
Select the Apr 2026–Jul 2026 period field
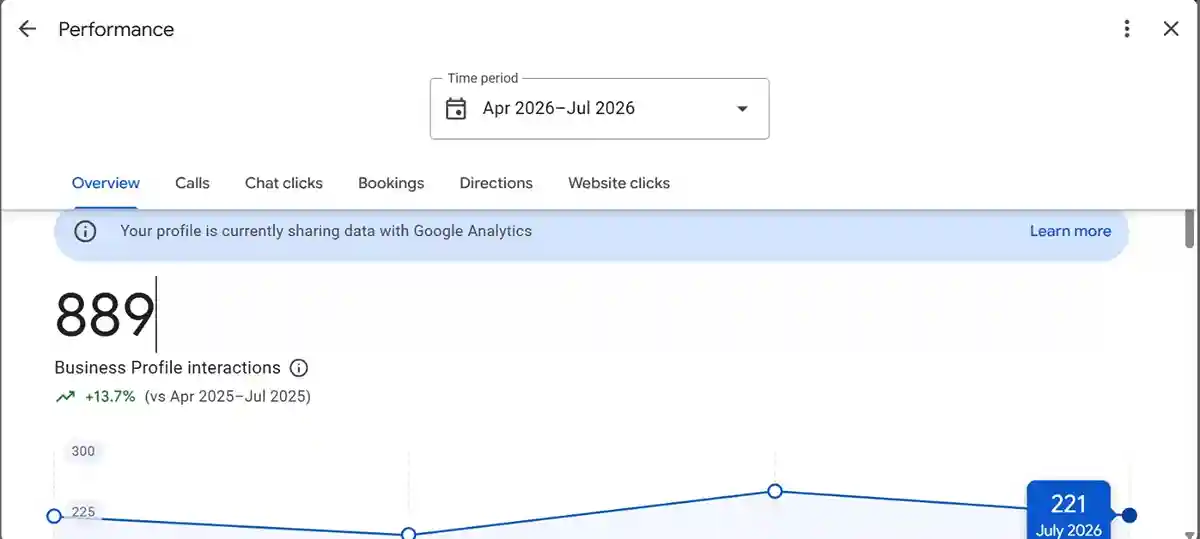pos(599,108)
